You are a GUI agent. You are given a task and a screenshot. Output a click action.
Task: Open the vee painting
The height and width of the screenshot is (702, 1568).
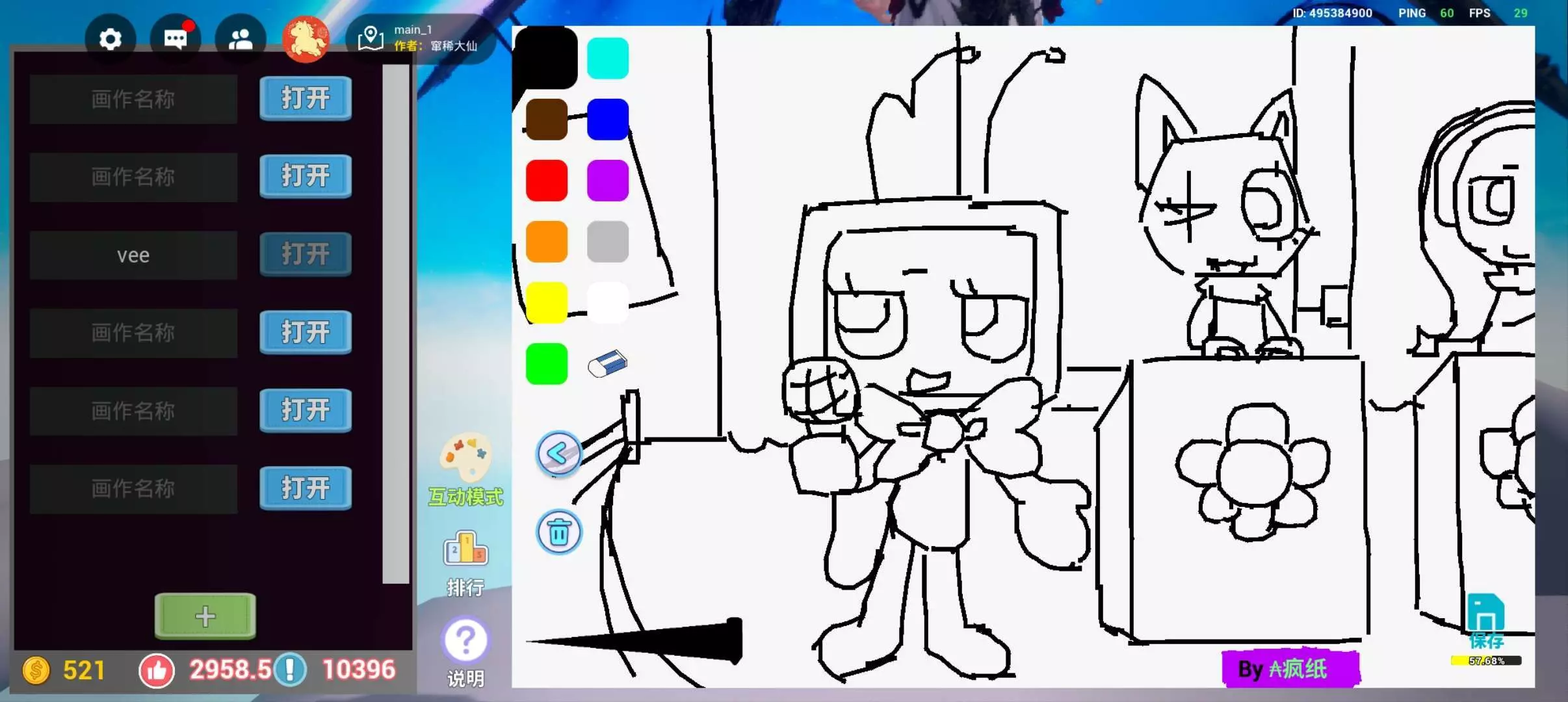(x=305, y=254)
